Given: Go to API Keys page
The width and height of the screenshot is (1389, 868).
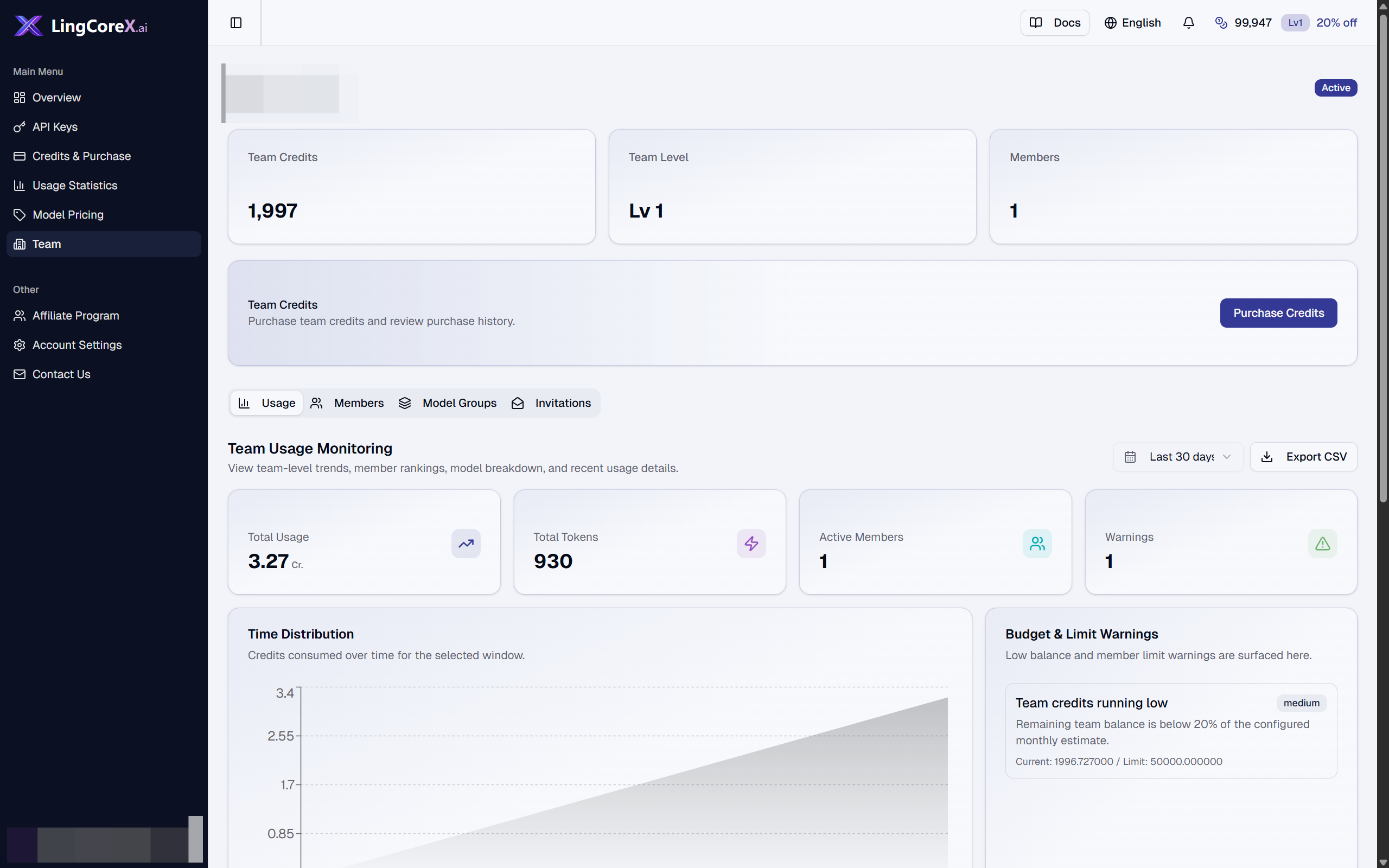Looking at the screenshot, I should pyautogui.click(x=104, y=127).
